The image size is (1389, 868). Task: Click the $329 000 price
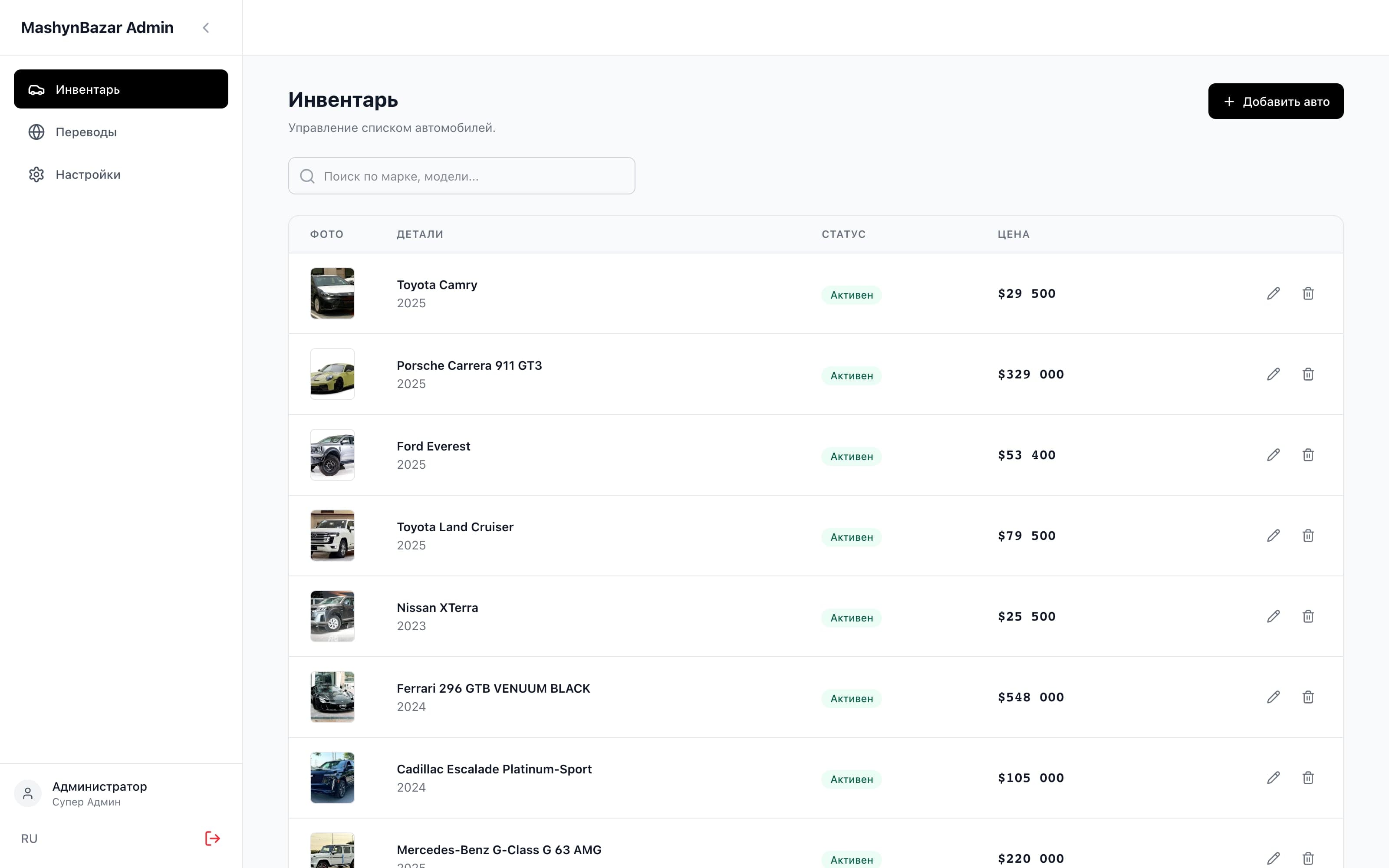[x=1031, y=374]
